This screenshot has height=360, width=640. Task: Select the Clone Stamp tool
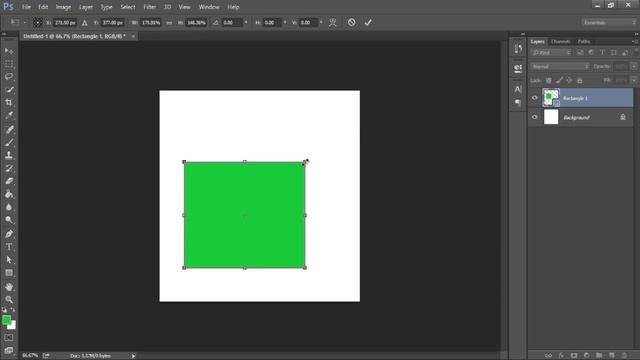[9, 156]
